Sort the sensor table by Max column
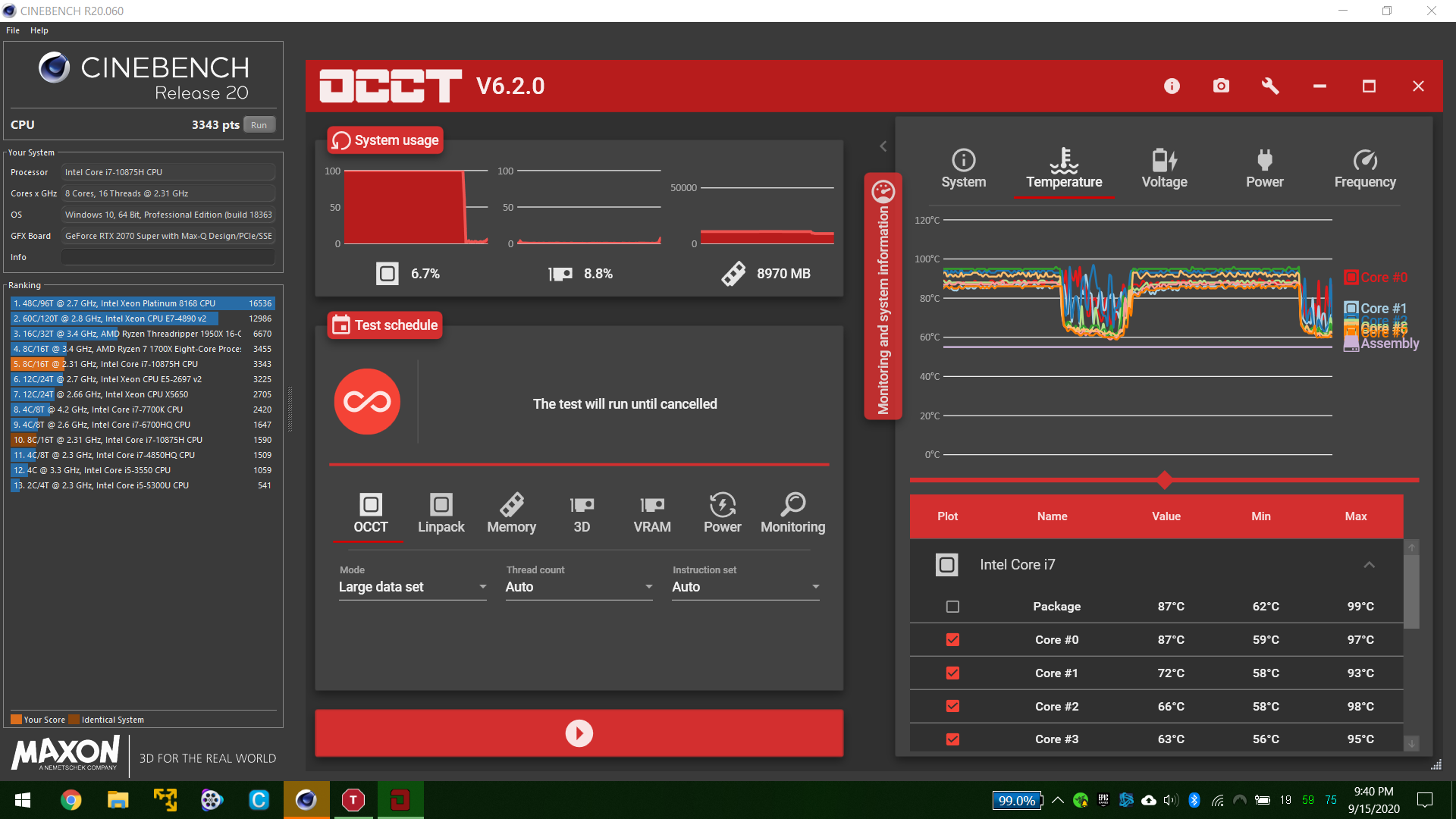The image size is (1456, 819). click(x=1356, y=516)
